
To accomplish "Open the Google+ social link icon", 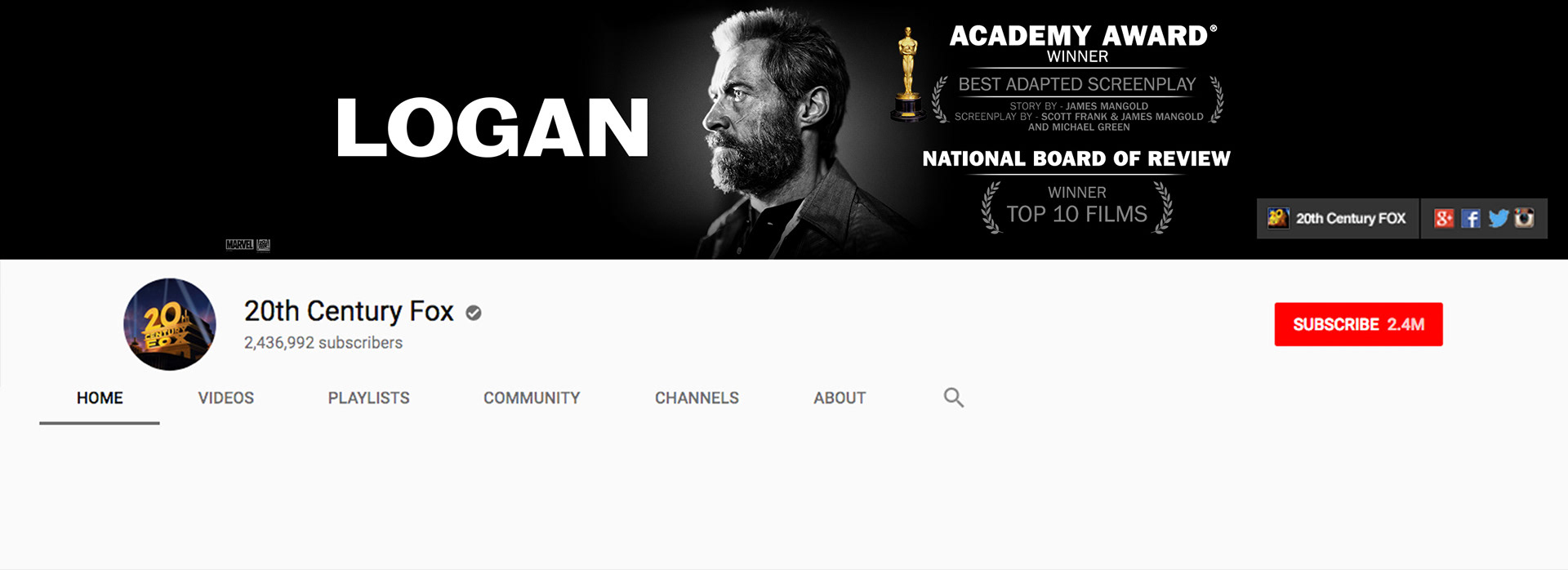I will 1444,219.
